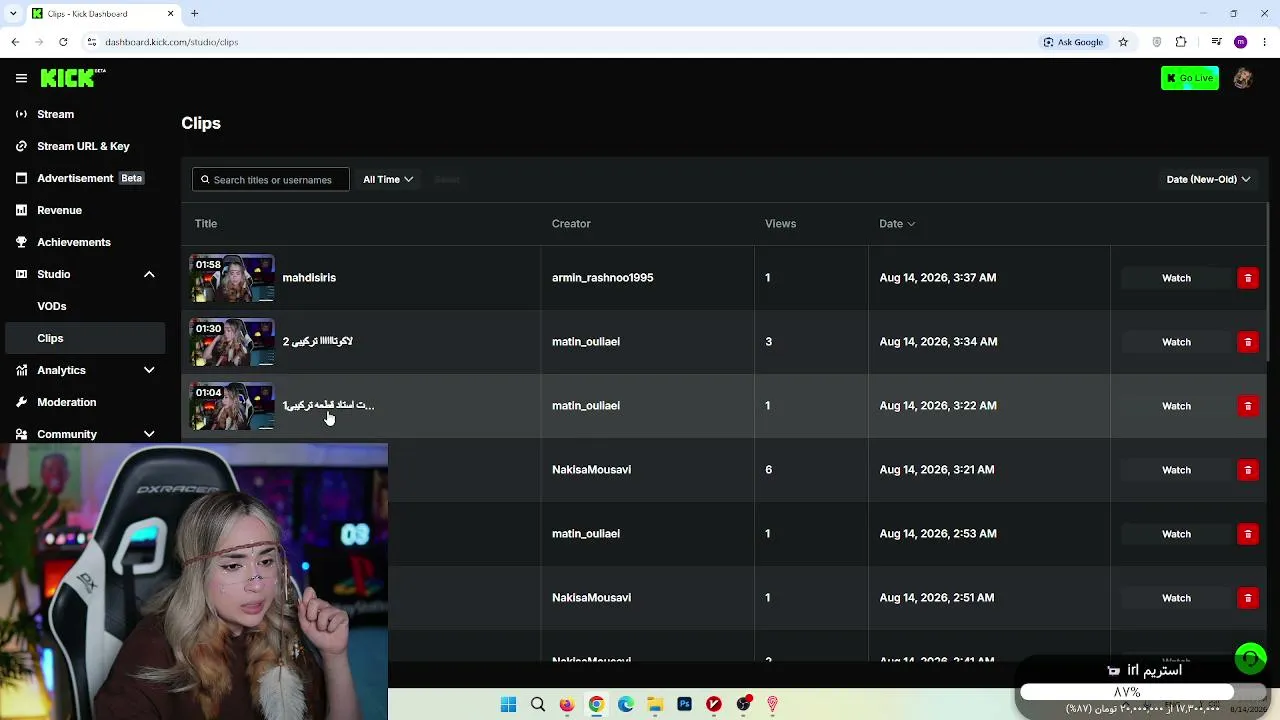Screen dimensions: 1280x720
Task: Watch the NakisaMousavi clip from 3:21 AM
Action: pos(1176,470)
